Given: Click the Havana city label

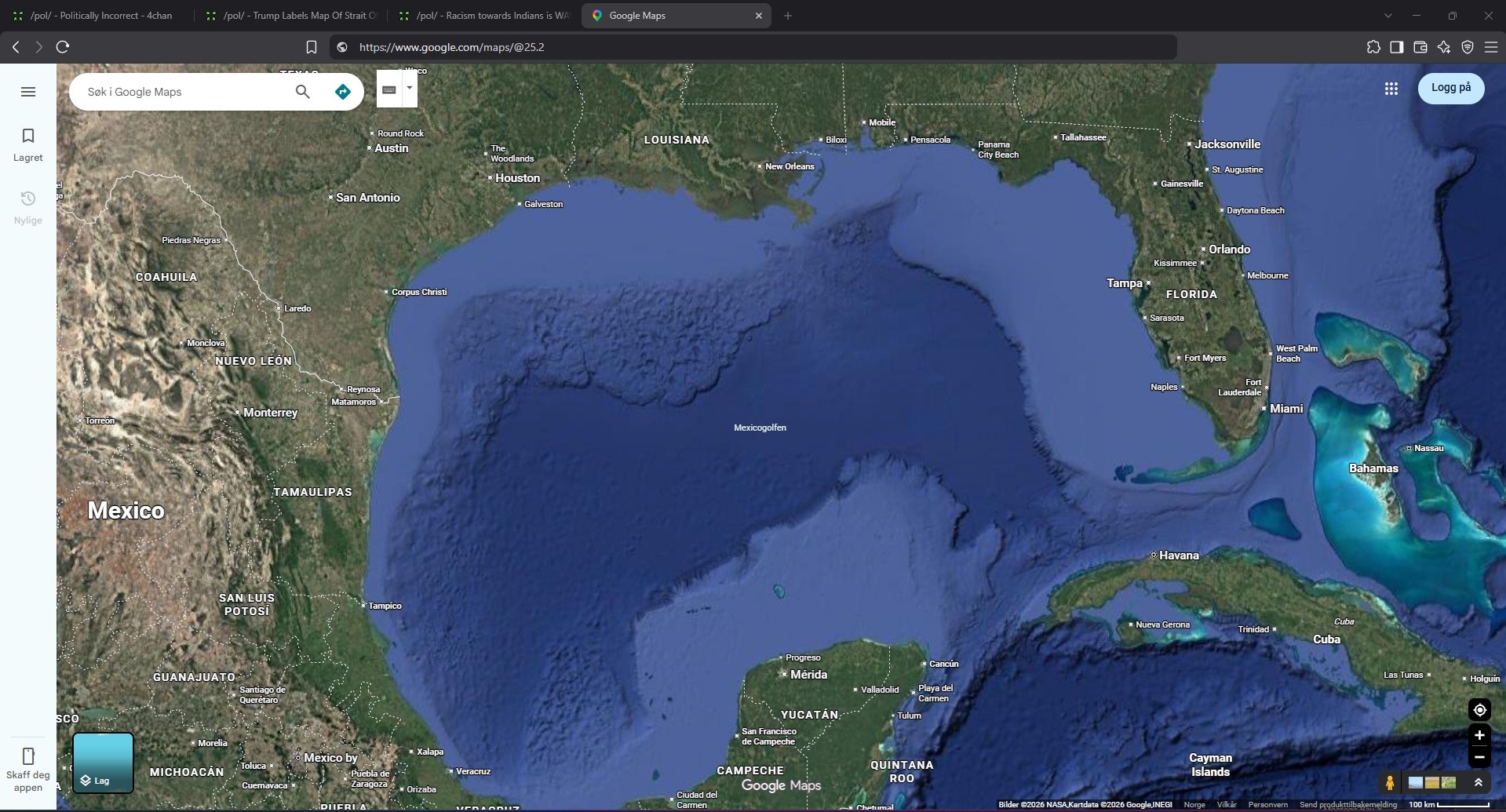Looking at the screenshot, I should [x=1179, y=555].
